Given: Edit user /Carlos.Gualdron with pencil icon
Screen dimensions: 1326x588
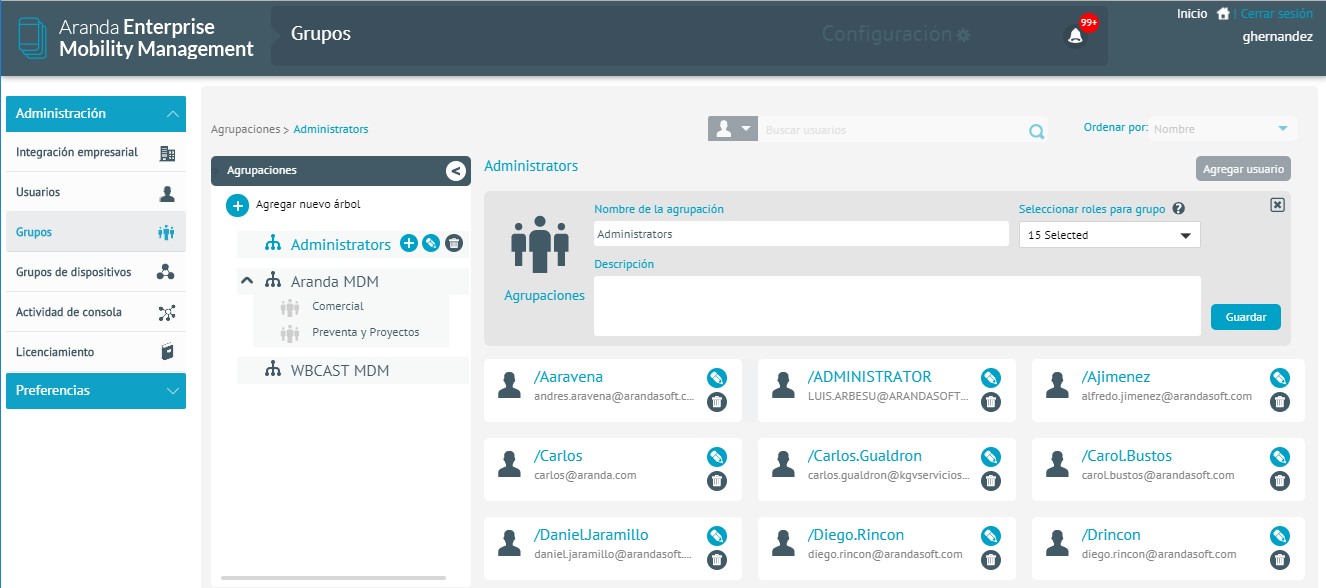Looking at the screenshot, I should click(991, 457).
